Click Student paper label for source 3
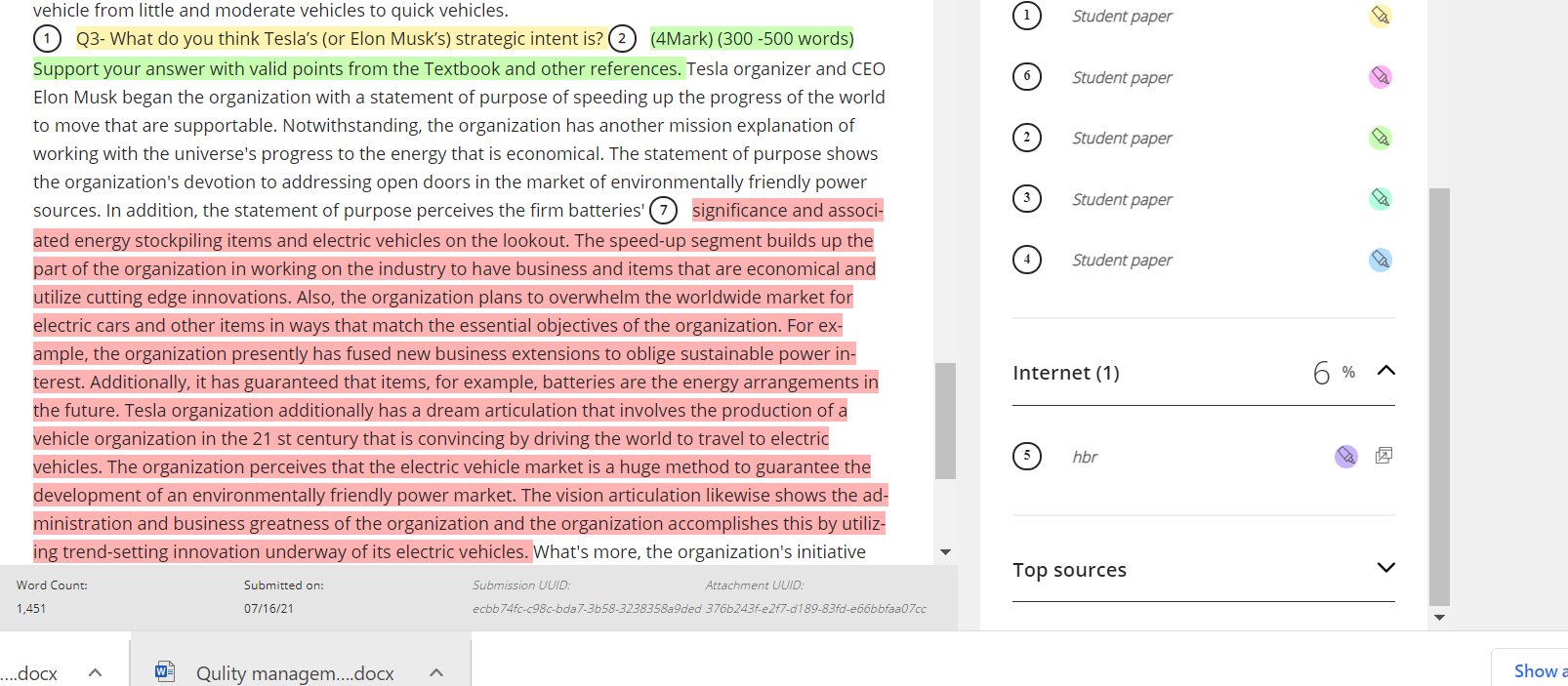 [x=1122, y=200]
